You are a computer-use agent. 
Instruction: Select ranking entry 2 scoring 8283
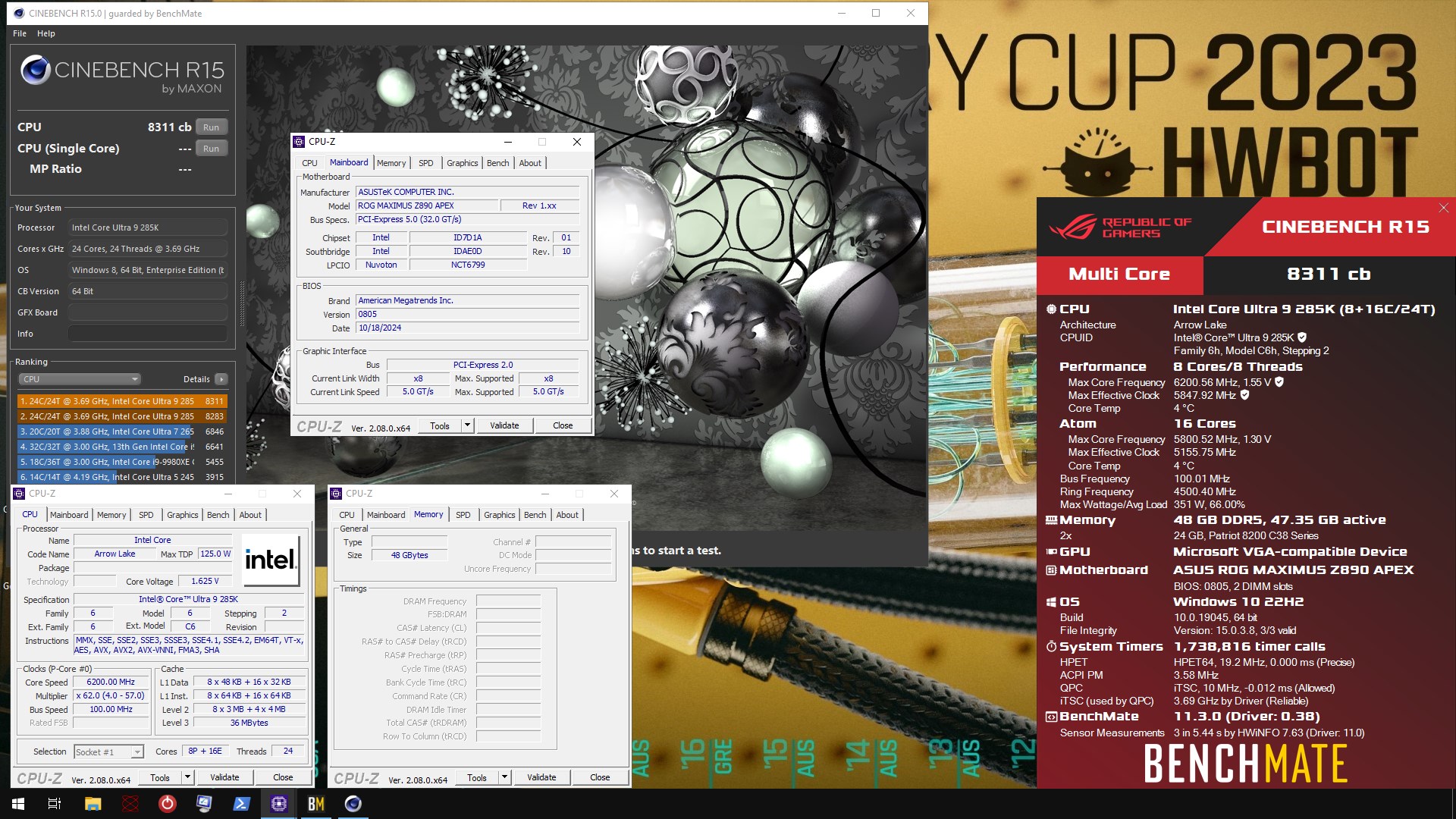(x=122, y=416)
